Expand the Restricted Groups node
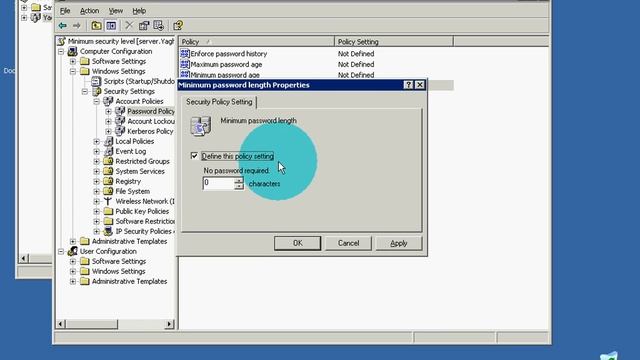Viewport: 640px width, 360px height. (x=96, y=161)
